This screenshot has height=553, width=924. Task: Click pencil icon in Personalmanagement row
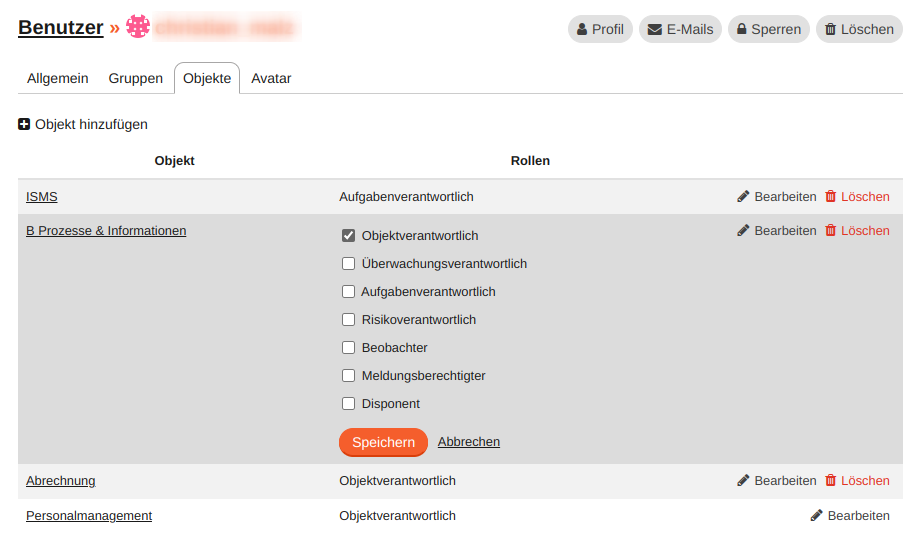pos(816,516)
